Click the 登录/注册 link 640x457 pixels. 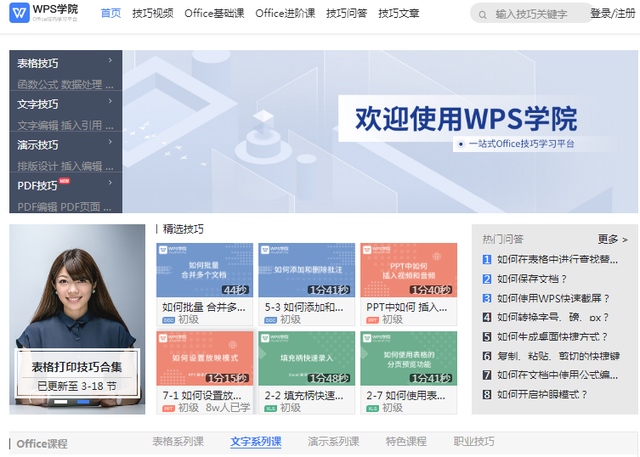(x=613, y=13)
